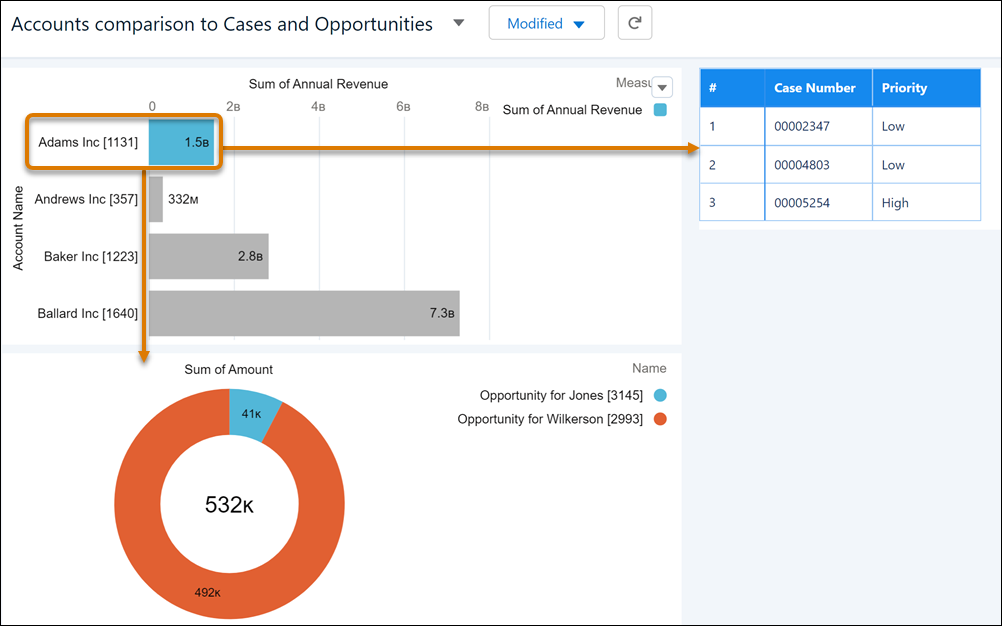Viewport: 1002px width, 626px height.
Task: Click the Adams Inc [1131] axis label
Action: (88, 142)
